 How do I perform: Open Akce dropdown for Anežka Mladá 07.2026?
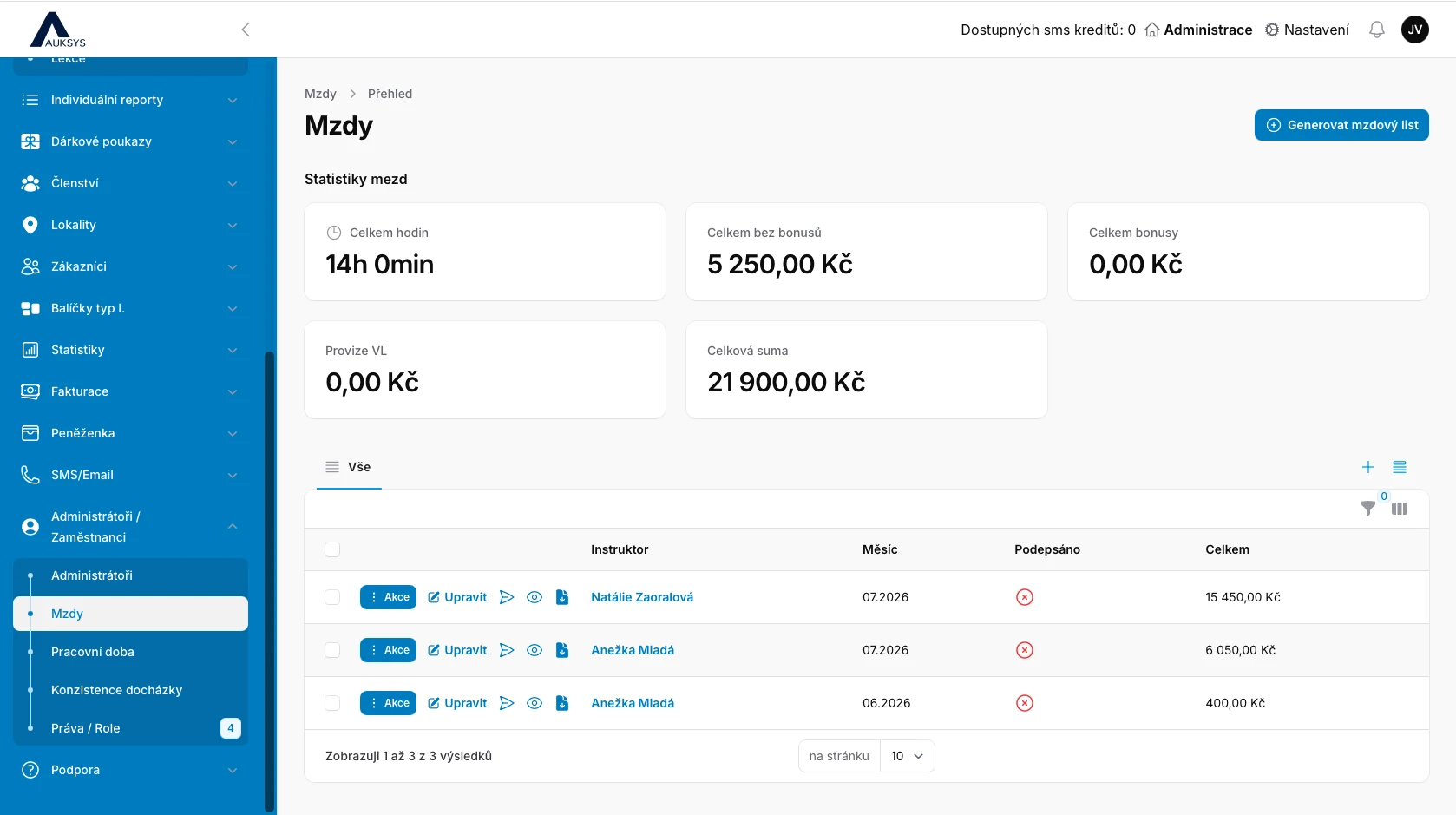(388, 650)
